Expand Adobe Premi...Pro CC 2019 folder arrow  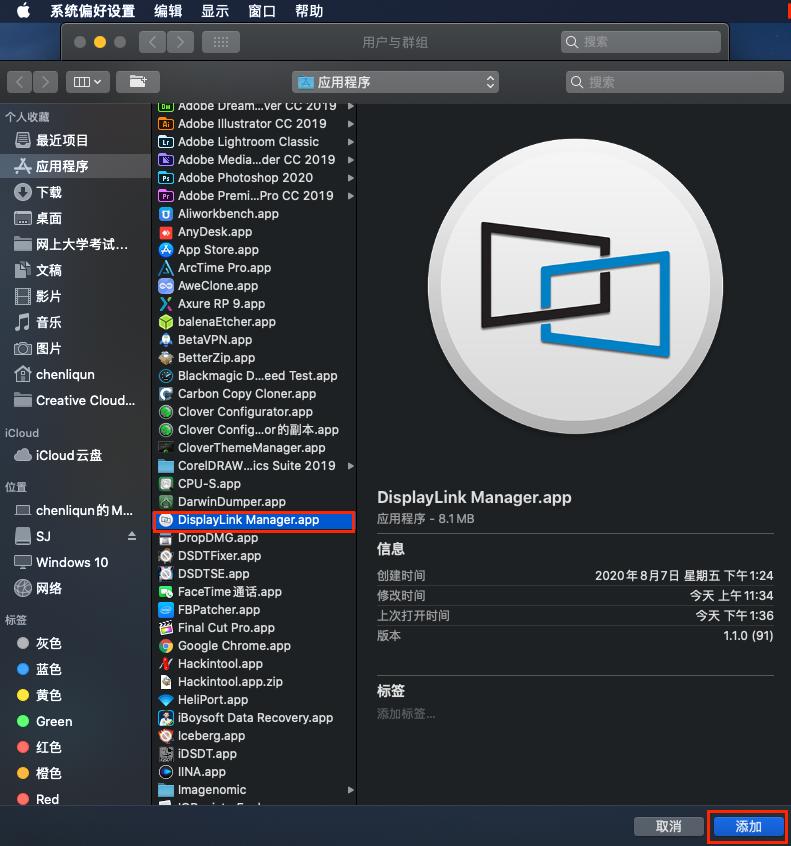click(351, 196)
